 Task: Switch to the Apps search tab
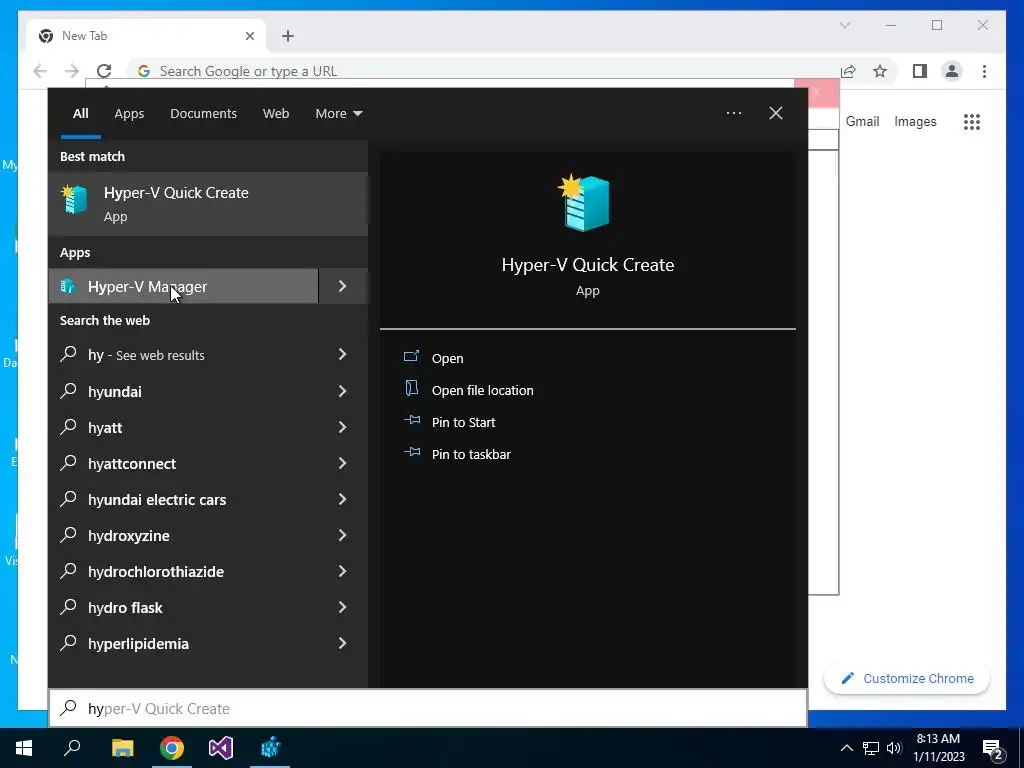click(x=129, y=114)
